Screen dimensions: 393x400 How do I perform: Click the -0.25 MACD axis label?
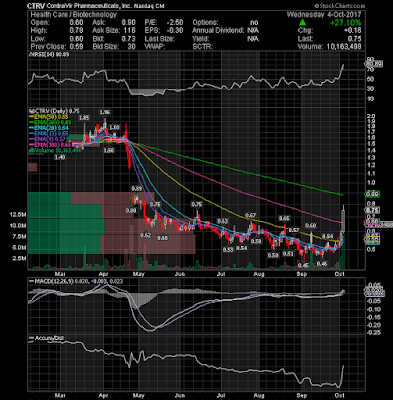coord(375,333)
